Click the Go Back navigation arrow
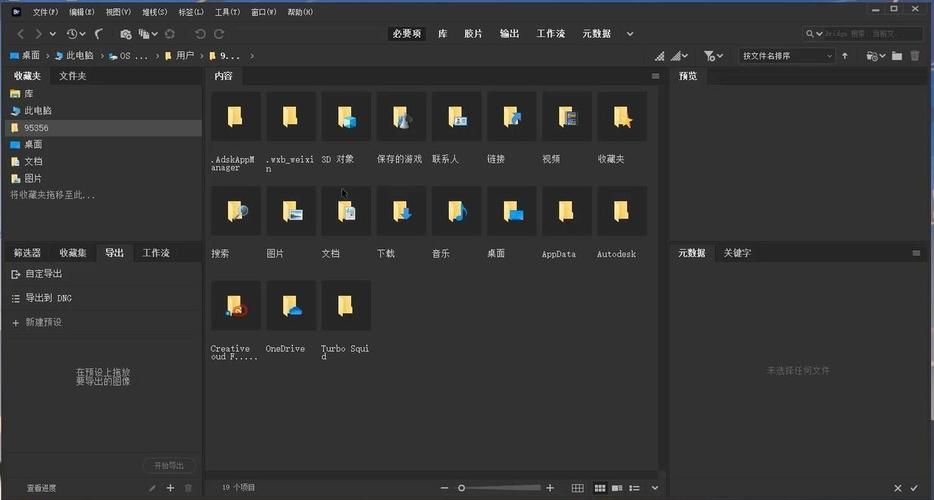This screenshot has height=500, width=934. click(x=21, y=34)
